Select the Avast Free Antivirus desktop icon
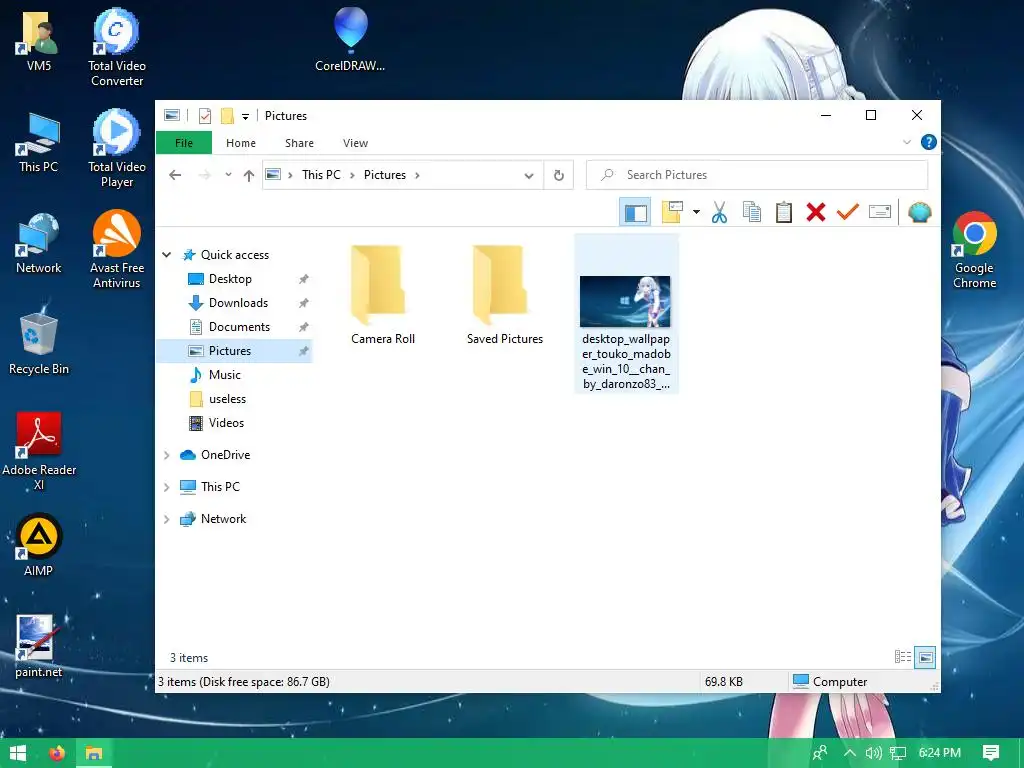The width and height of the screenshot is (1024, 768). (x=116, y=250)
